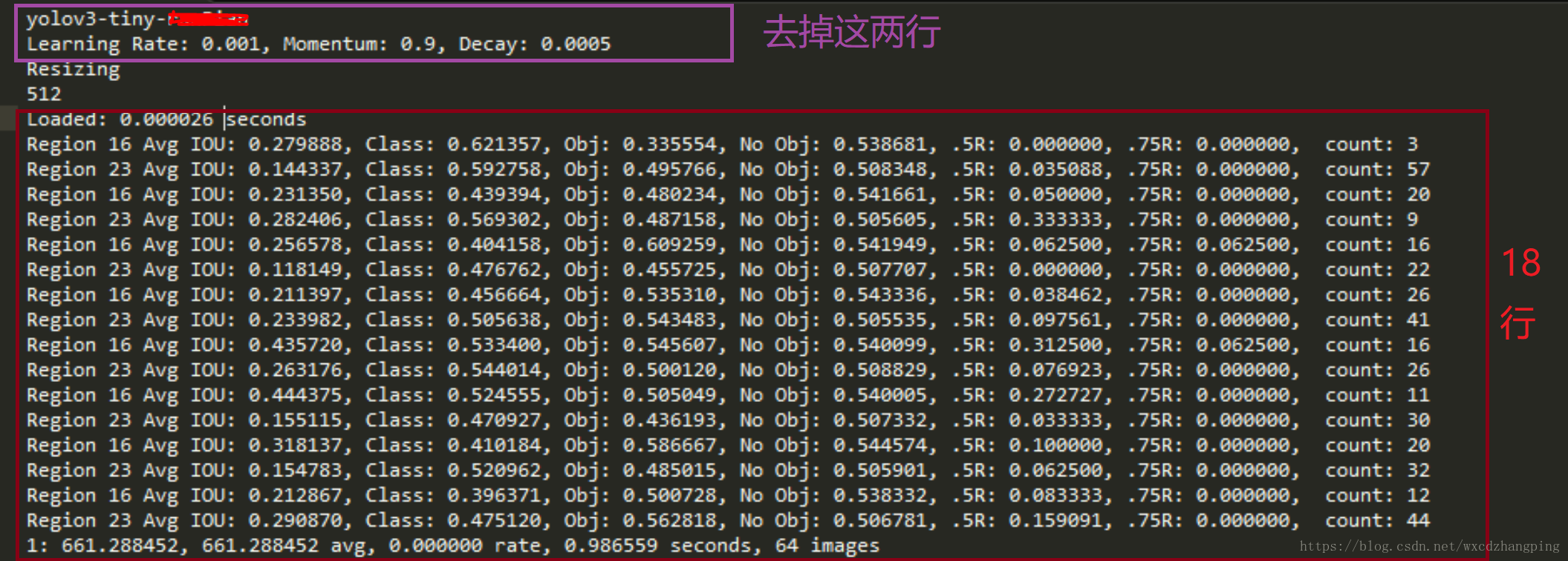
Task: Click the .5R value 0.100000
Action: pos(1055,446)
